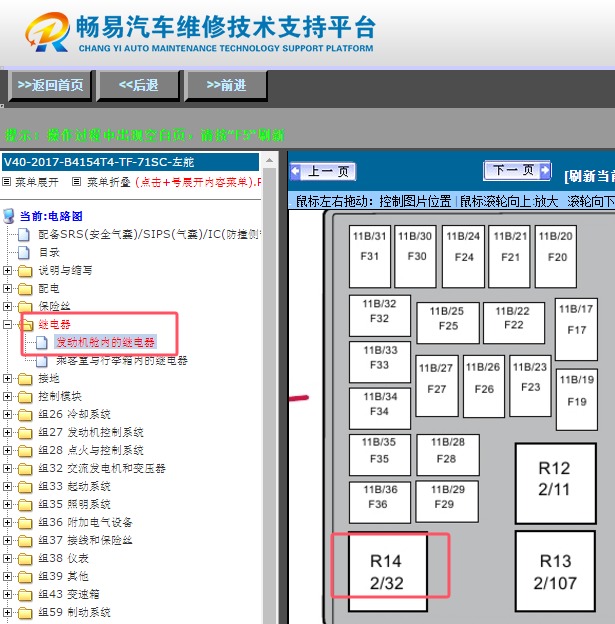
Task: Expand all menus with 菜单展开
Action: point(37,182)
